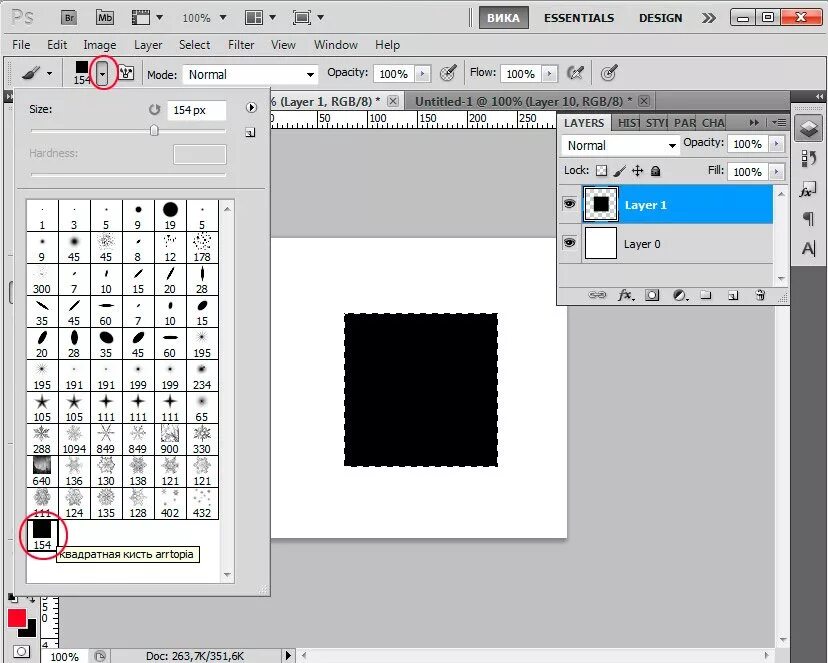This screenshot has height=663, width=828.
Task: Open the zoom level 100% dropdown
Action: (204, 18)
